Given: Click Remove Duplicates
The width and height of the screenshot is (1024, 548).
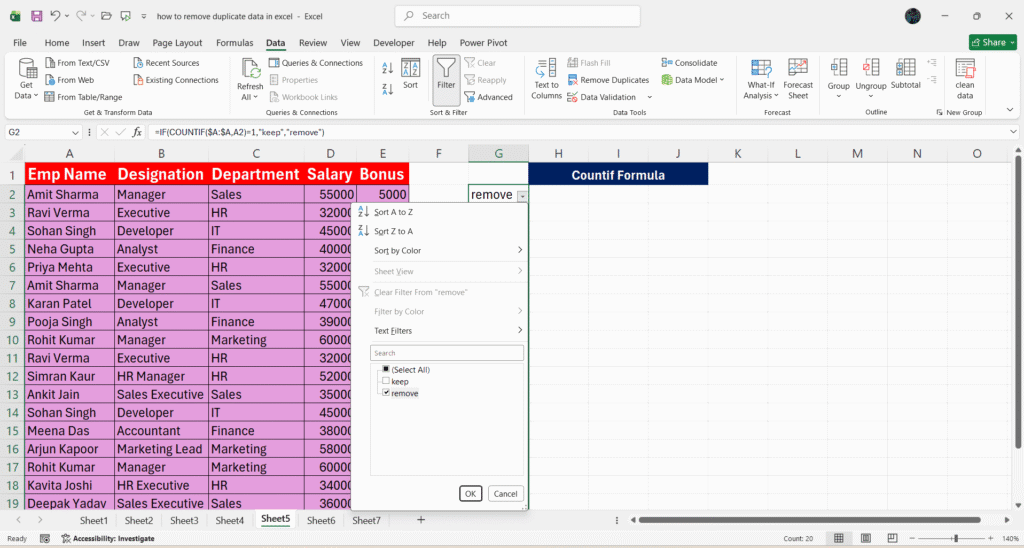Looking at the screenshot, I should tap(608, 80).
